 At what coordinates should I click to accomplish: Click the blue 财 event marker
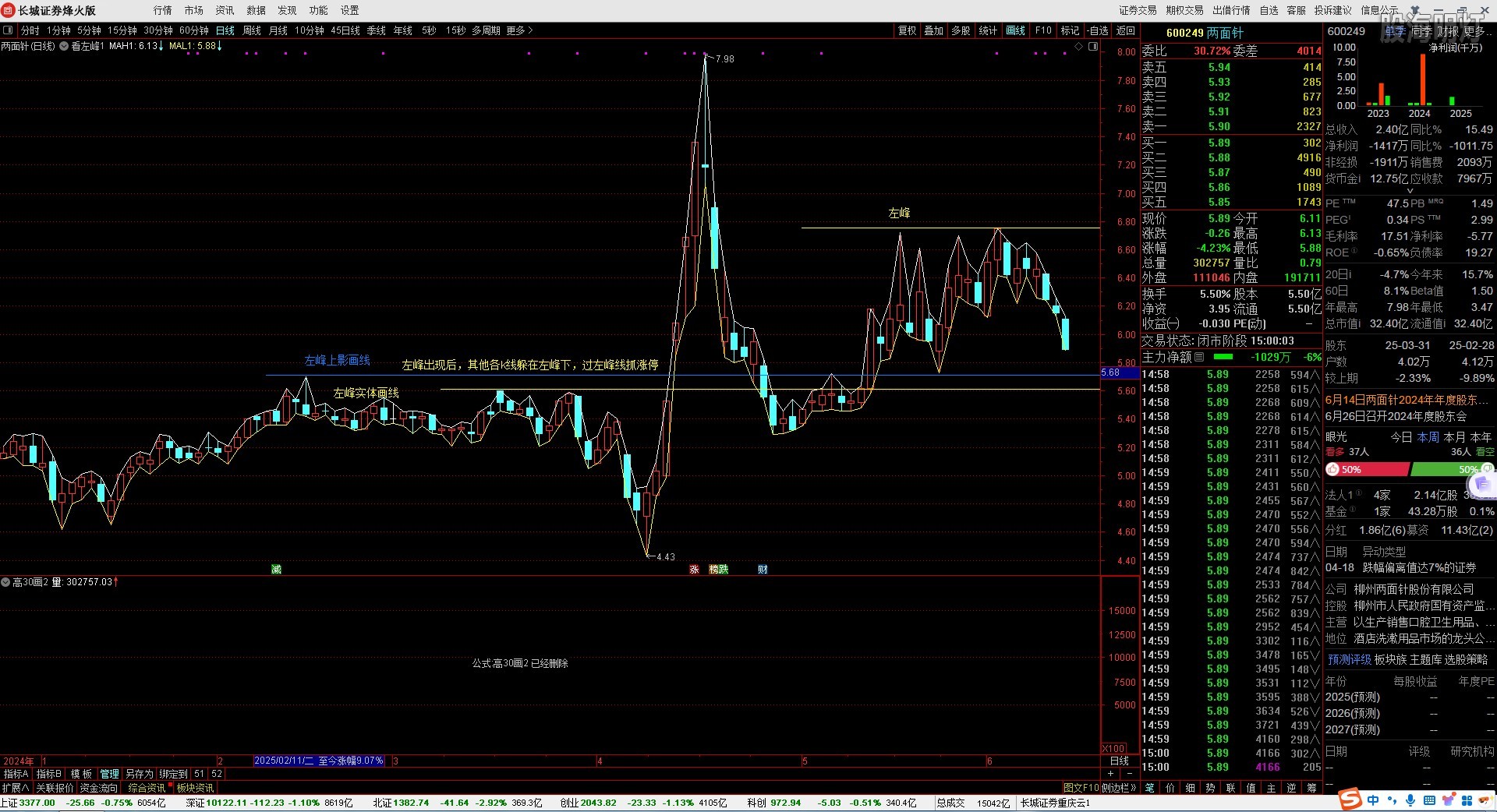[x=763, y=570]
